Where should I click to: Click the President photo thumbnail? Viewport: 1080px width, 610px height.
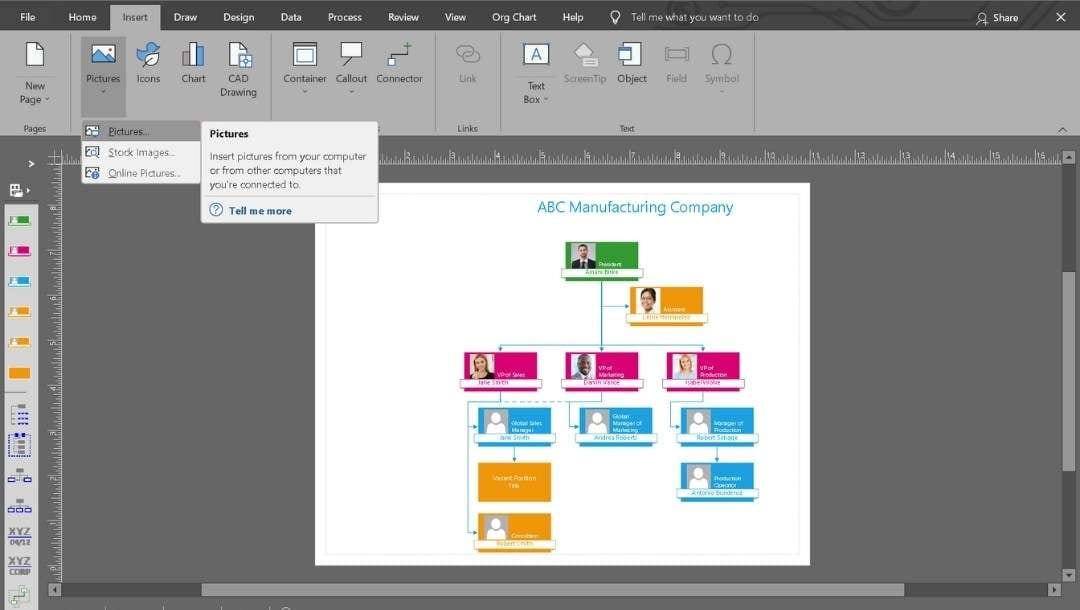click(x=583, y=256)
